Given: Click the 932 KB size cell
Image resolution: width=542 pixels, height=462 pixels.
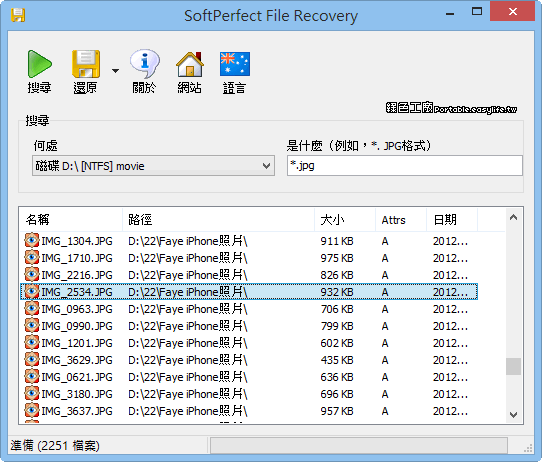Looking at the screenshot, I should click(337, 292).
